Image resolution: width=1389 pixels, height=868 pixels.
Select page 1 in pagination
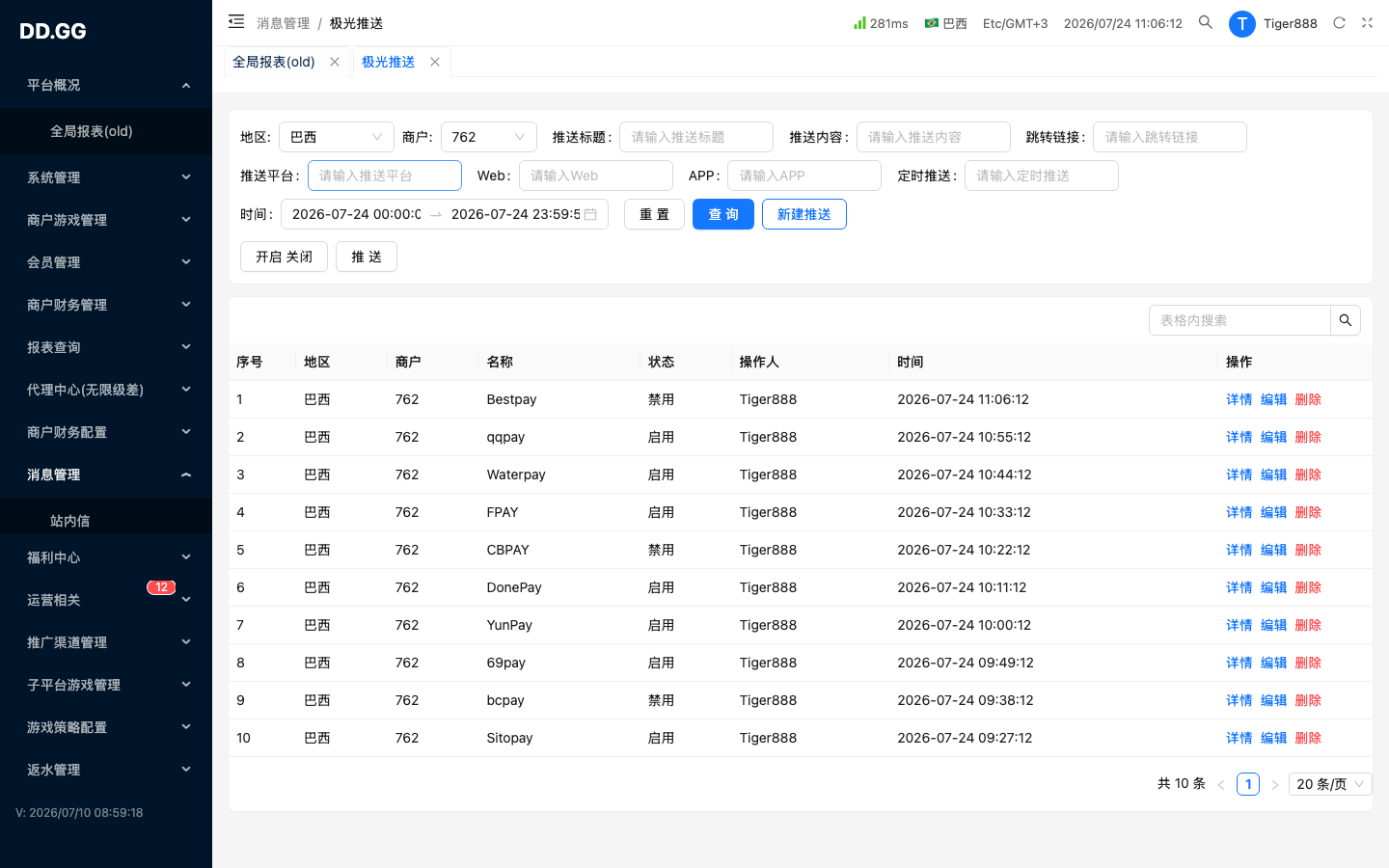(1248, 784)
